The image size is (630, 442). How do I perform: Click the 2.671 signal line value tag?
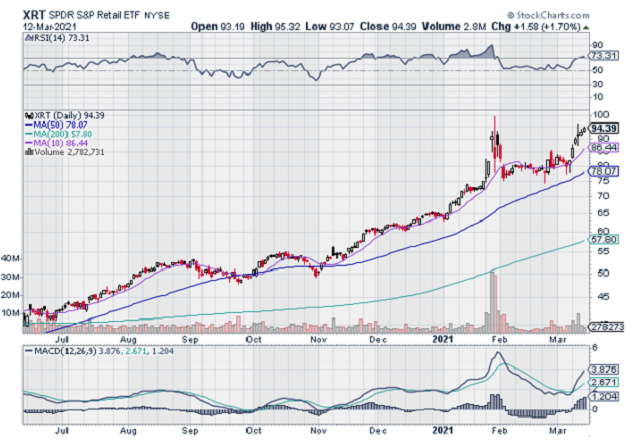(x=603, y=382)
